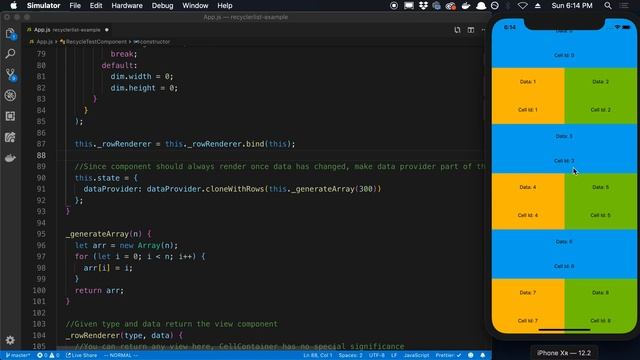Image resolution: width=640 pixels, height=360 pixels.
Task: Click the unsaved dot on App.js tab
Action: click(x=107, y=30)
